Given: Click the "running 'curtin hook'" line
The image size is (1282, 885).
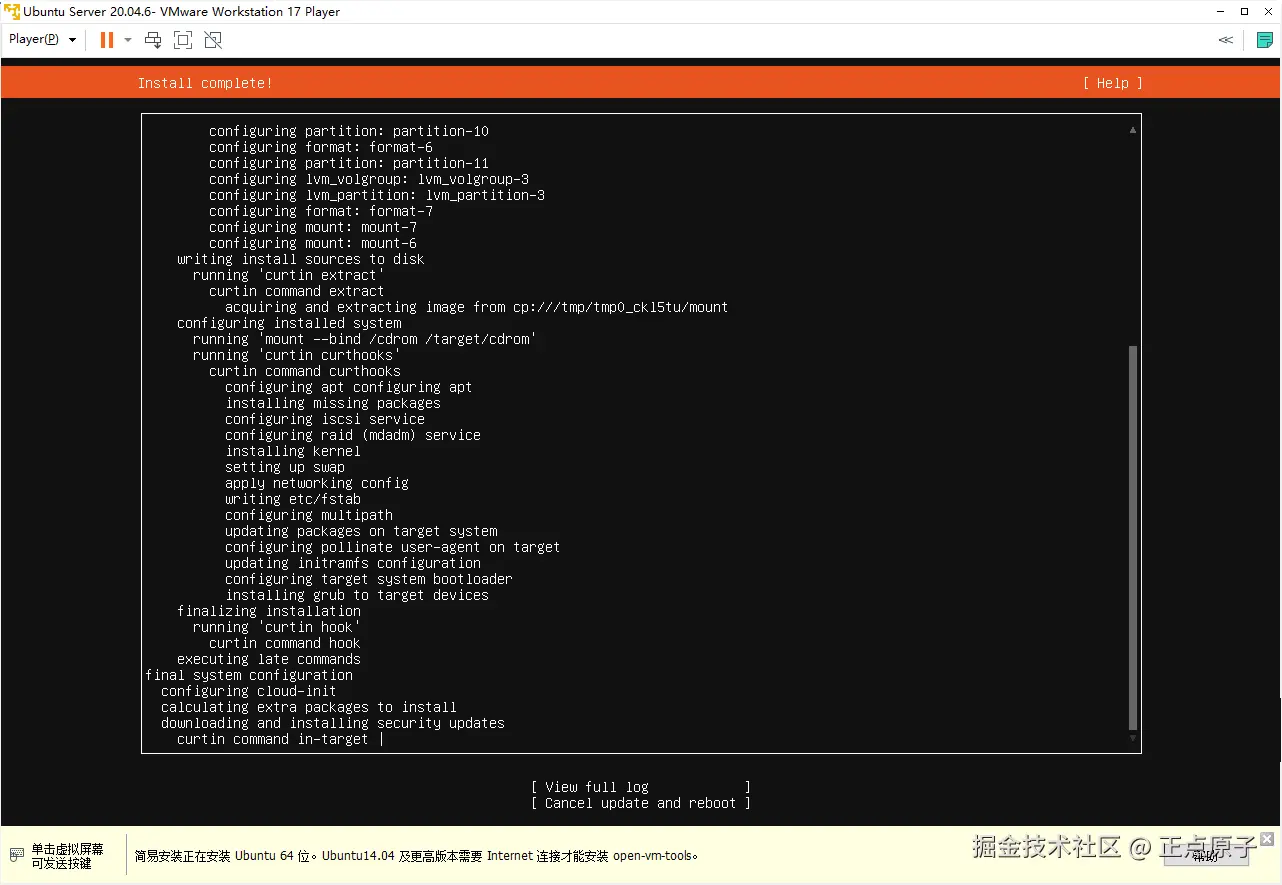Looking at the screenshot, I should click(277, 627).
